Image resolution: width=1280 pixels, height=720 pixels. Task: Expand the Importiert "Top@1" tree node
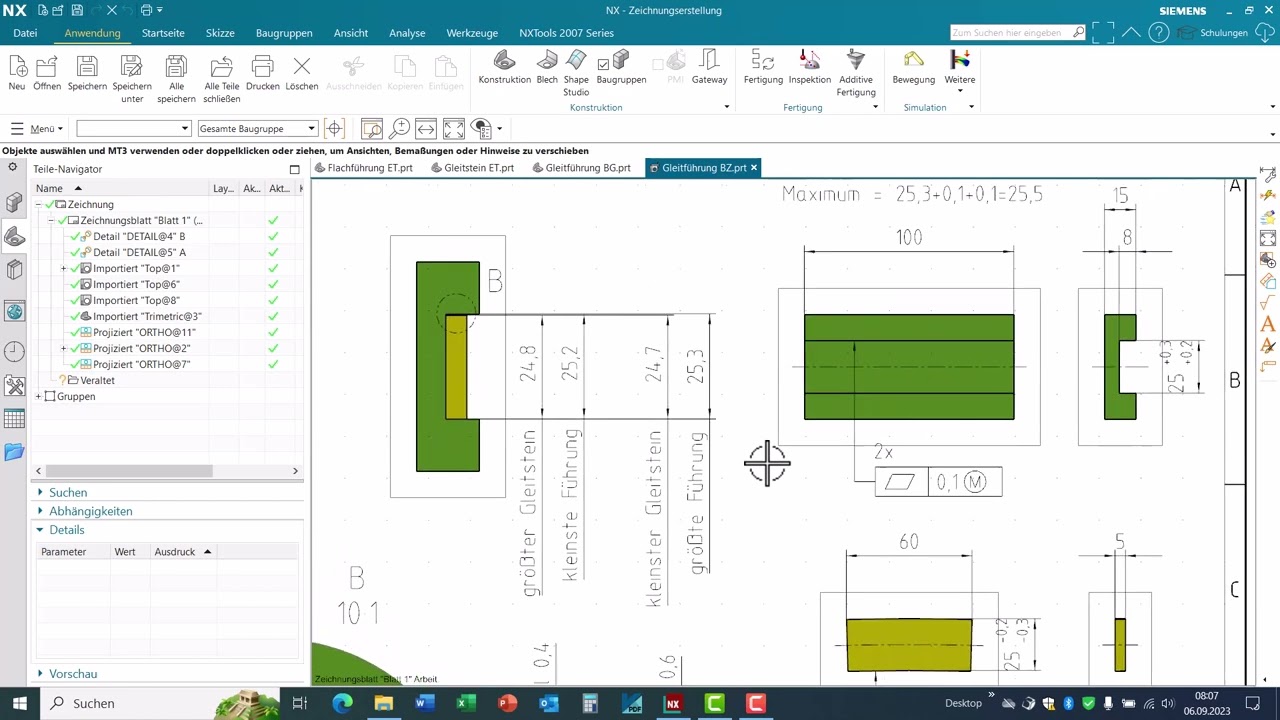(x=64, y=268)
